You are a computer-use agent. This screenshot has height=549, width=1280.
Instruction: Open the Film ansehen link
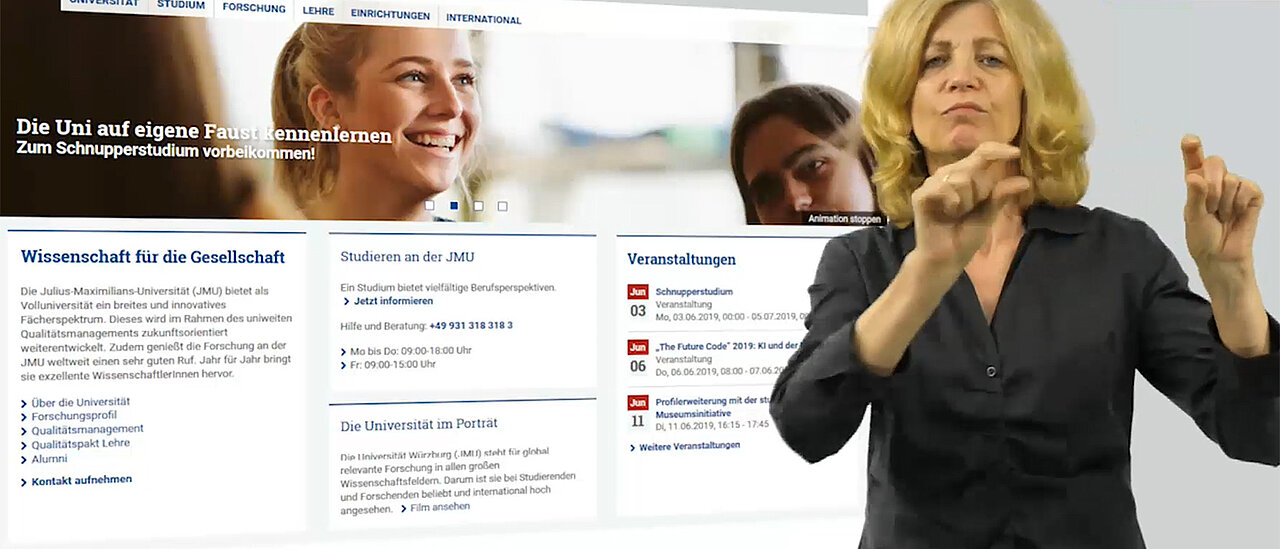click(x=439, y=507)
